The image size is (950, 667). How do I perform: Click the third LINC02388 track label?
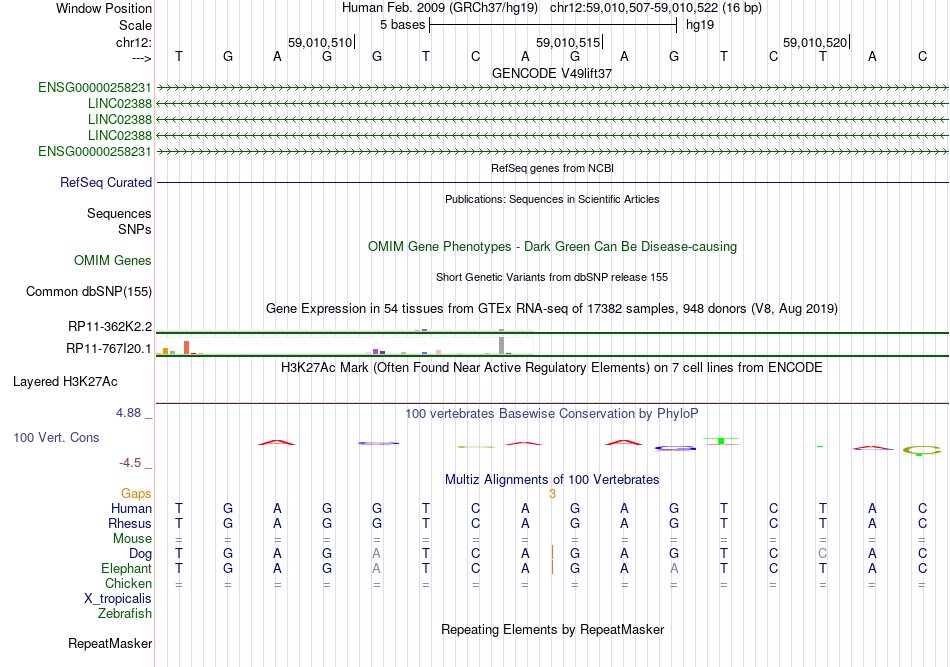(119, 135)
